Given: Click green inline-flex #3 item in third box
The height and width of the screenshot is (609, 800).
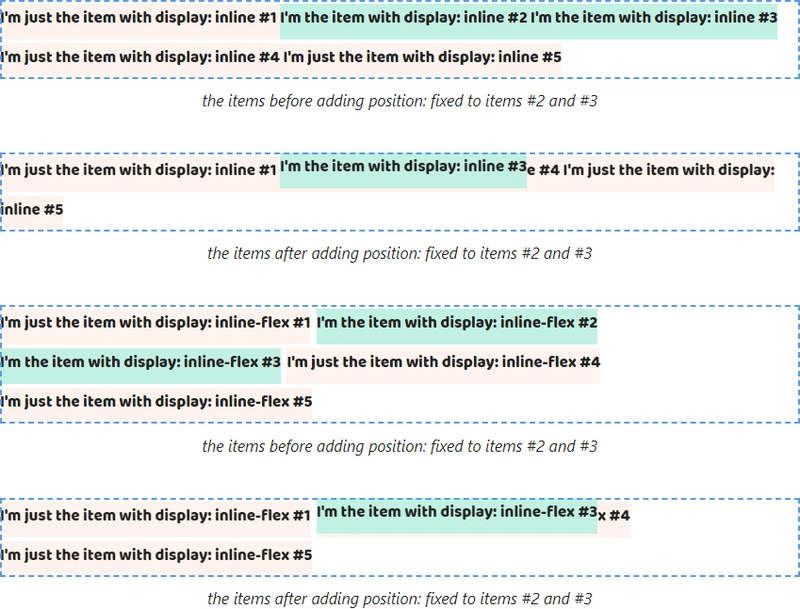Looking at the screenshot, I should click(x=140, y=366).
